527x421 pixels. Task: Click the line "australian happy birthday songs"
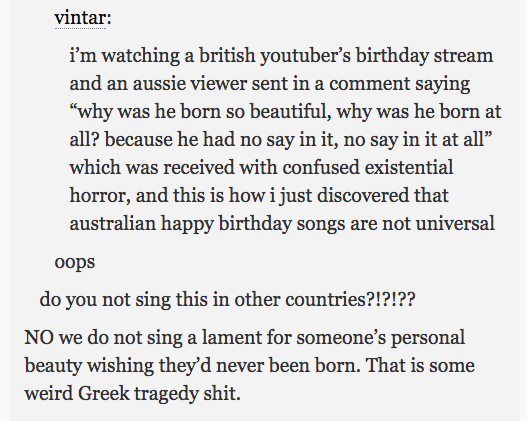click(282, 224)
